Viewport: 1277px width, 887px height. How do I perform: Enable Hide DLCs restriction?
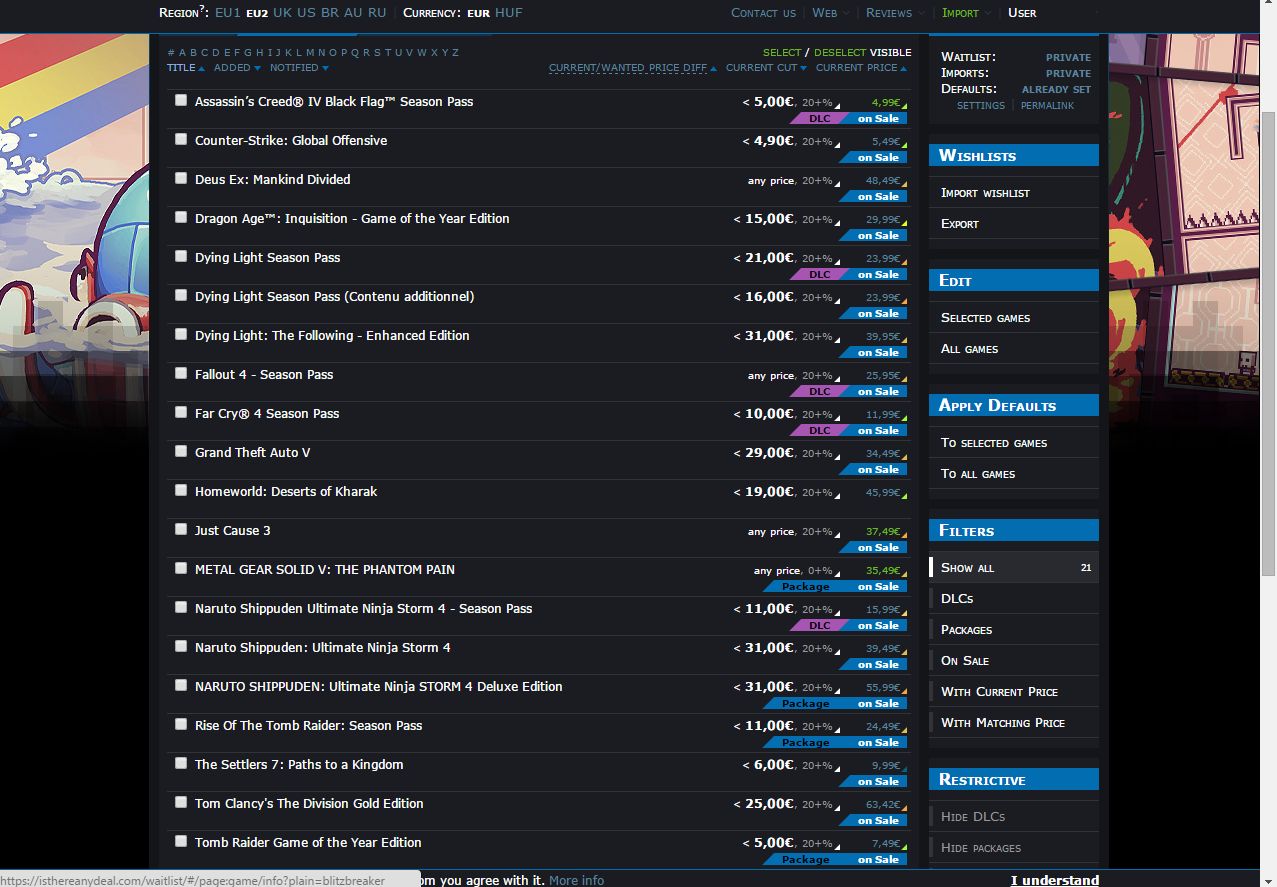tap(973, 817)
